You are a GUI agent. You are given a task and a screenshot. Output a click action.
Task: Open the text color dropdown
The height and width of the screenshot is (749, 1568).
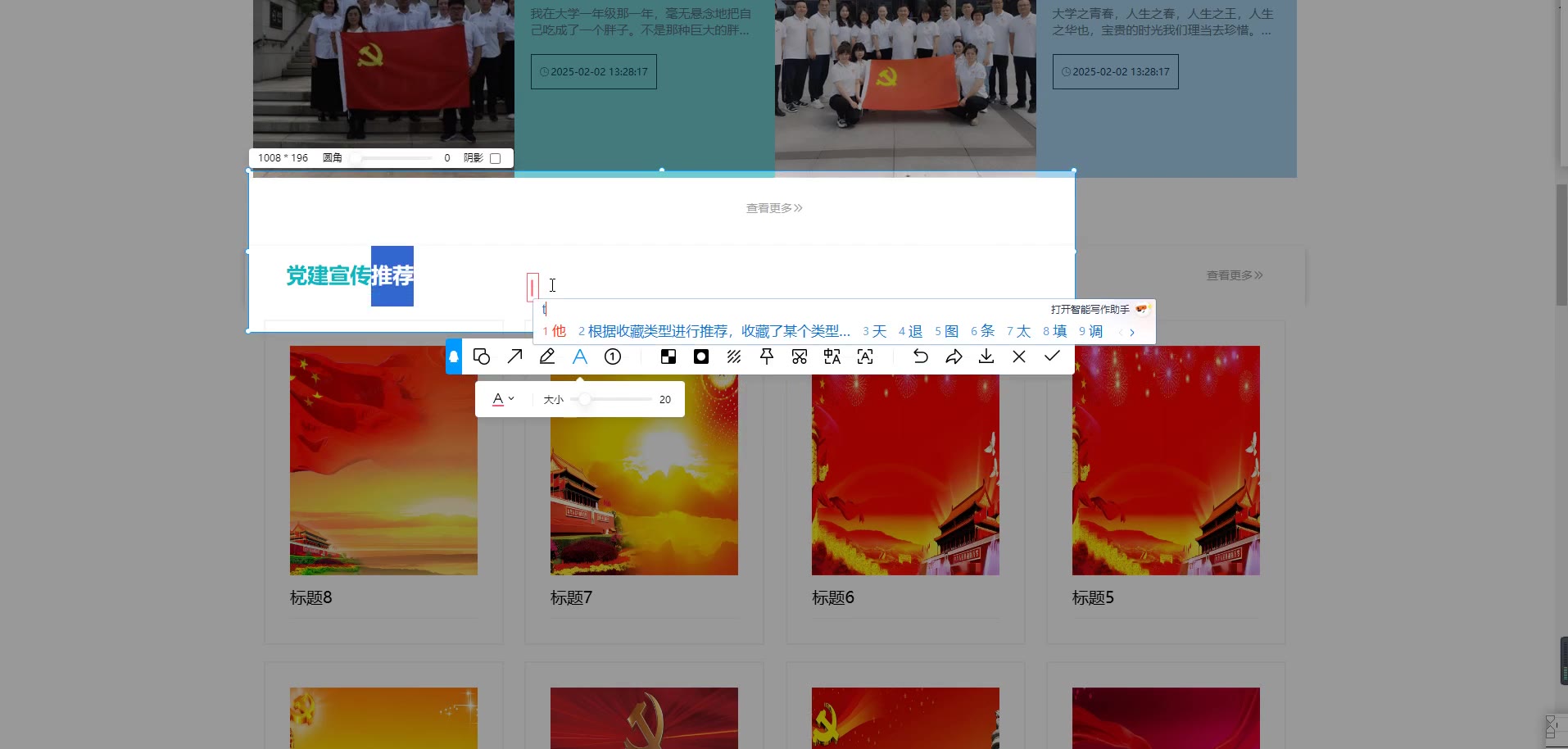[x=503, y=400]
